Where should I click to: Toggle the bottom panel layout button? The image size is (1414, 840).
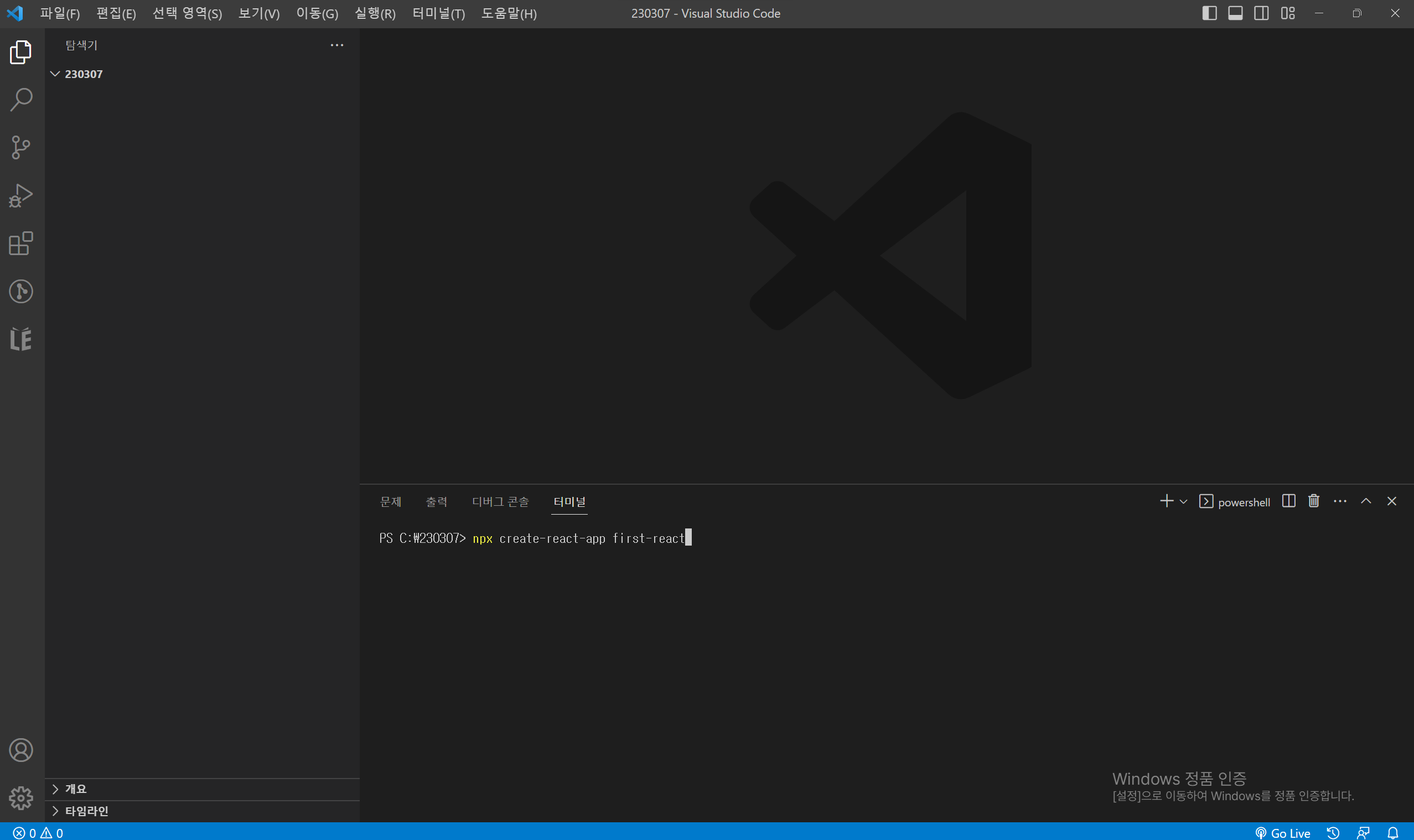[1235, 13]
